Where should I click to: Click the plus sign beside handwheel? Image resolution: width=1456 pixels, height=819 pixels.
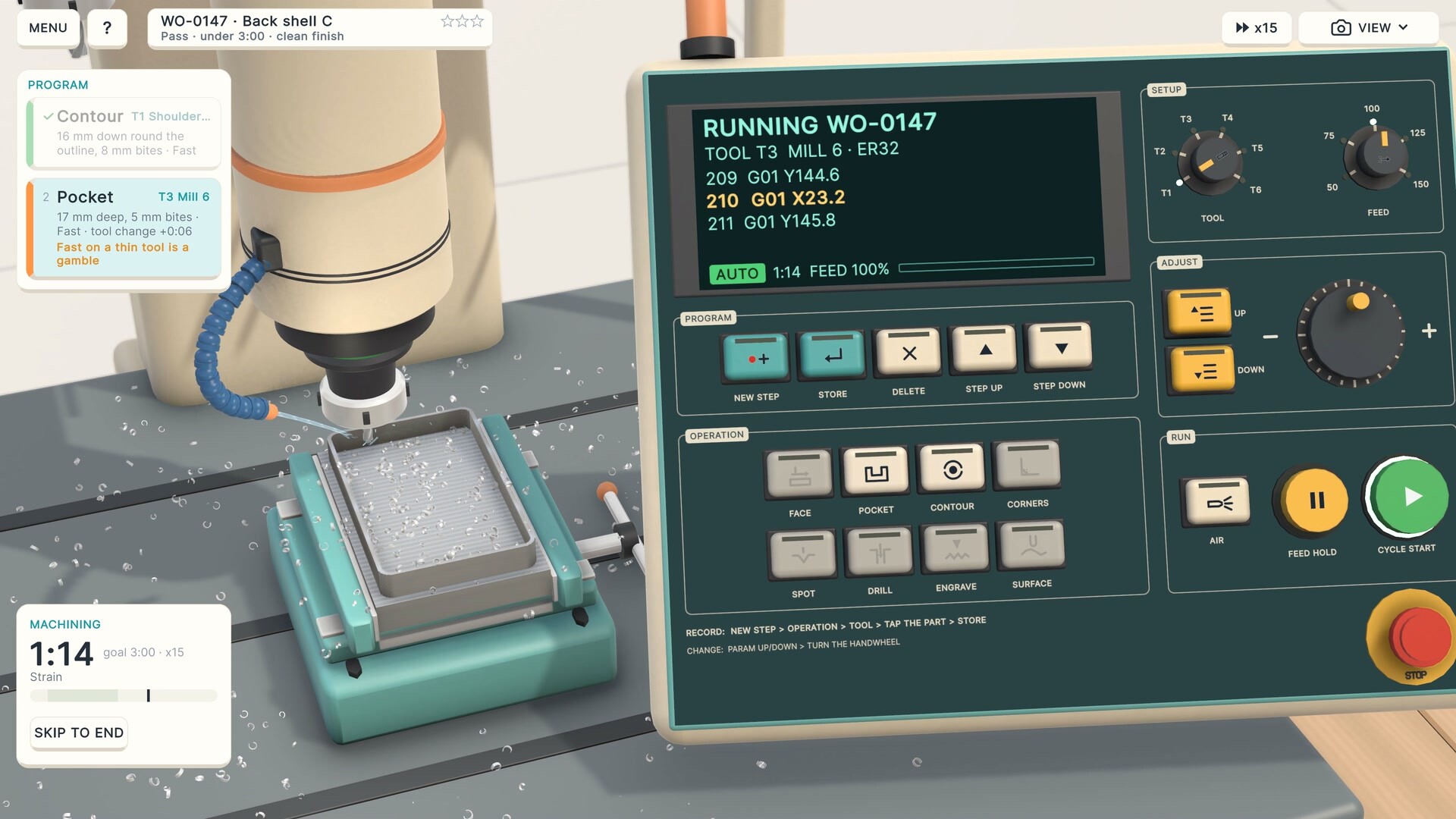pos(1429,331)
